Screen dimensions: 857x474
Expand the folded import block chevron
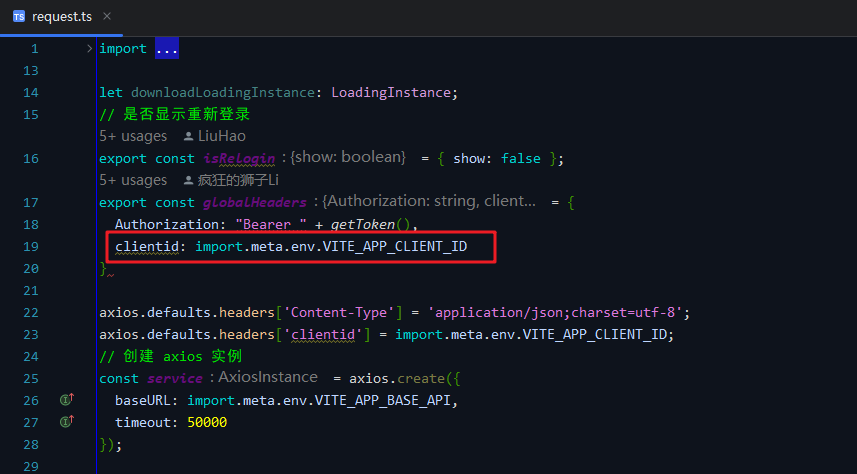(x=89, y=49)
